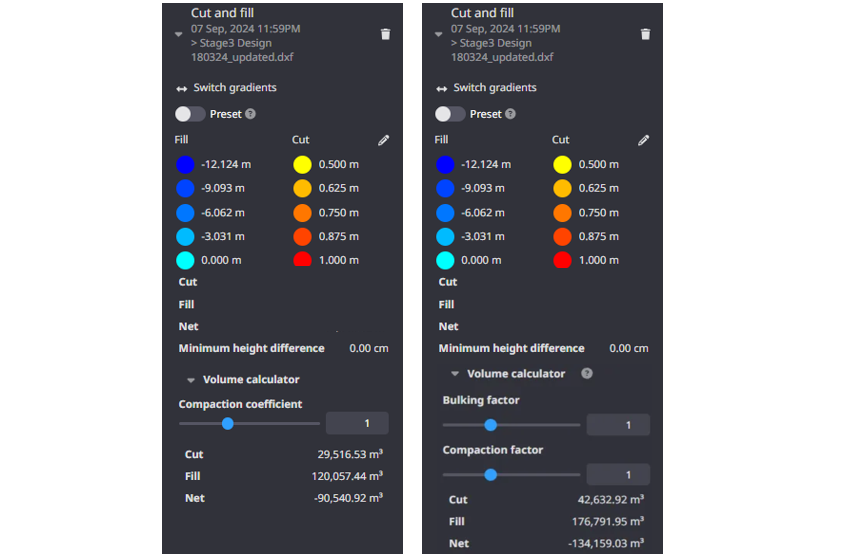Select the yellow 0.500 m swatch in left panel
Screen dimensions: 859x557
[302, 165]
